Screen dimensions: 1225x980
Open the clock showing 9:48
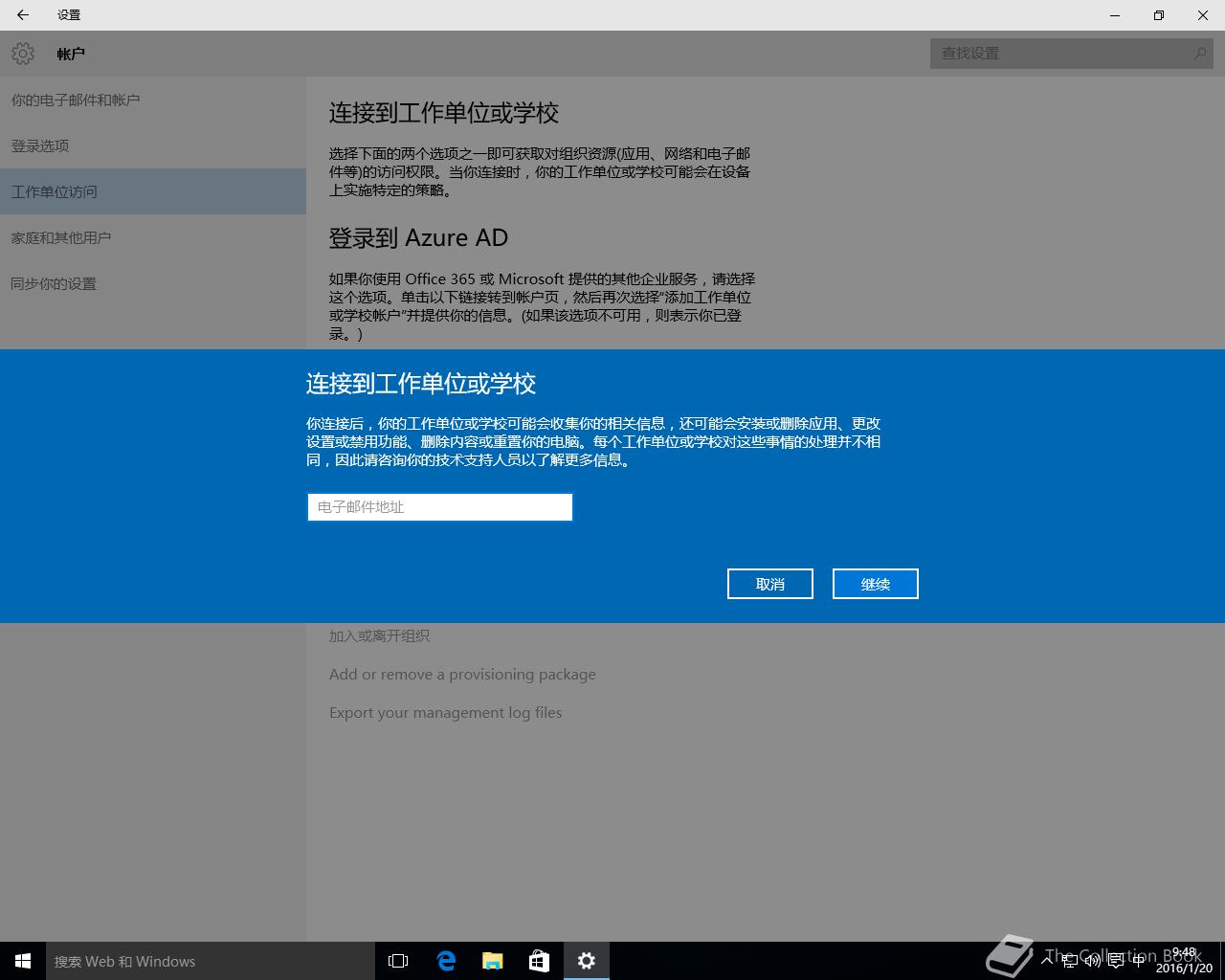(x=1184, y=961)
